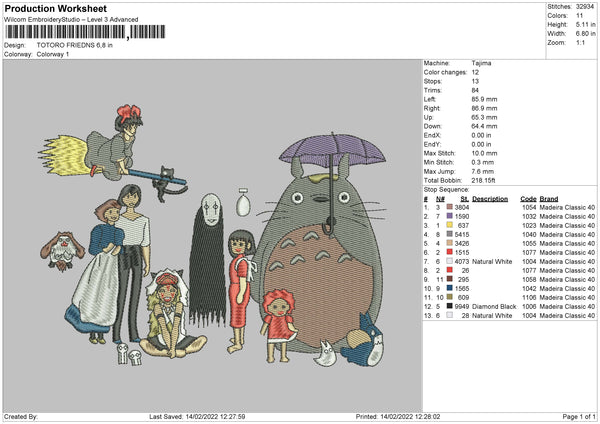Viewport: 600px width, 424px height.
Task: Click the Code column header
Action: point(528,199)
